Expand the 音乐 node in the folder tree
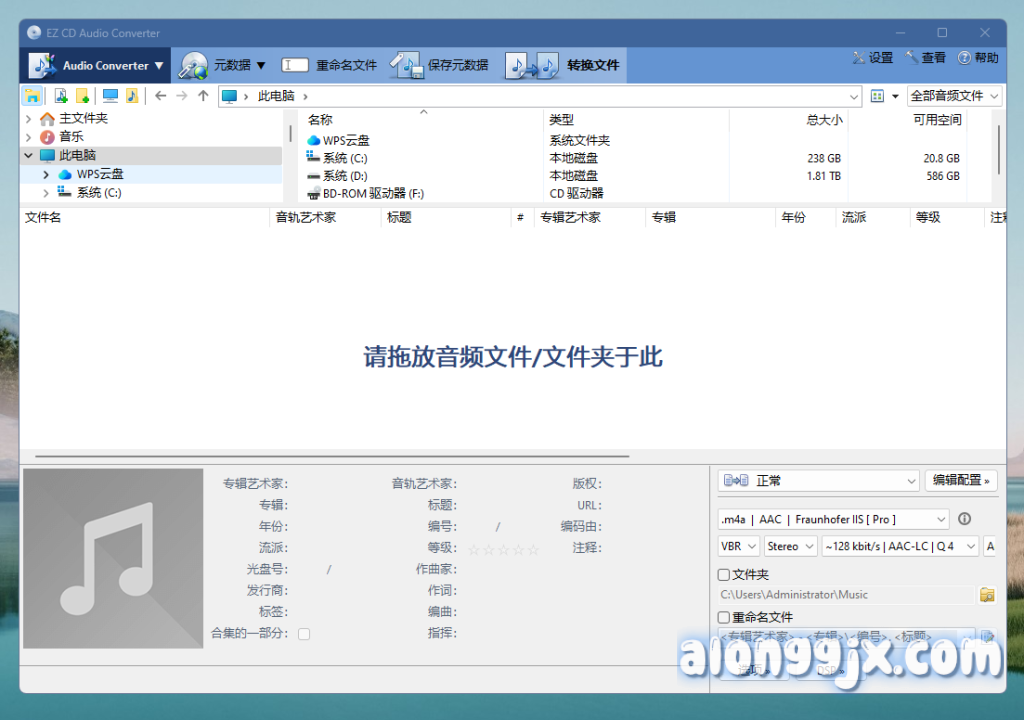 point(29,137)
